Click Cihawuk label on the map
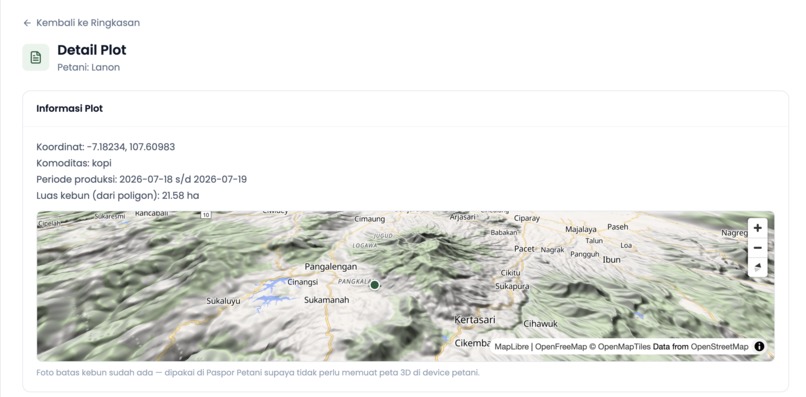The image size is (806, 397). (540, 324)
